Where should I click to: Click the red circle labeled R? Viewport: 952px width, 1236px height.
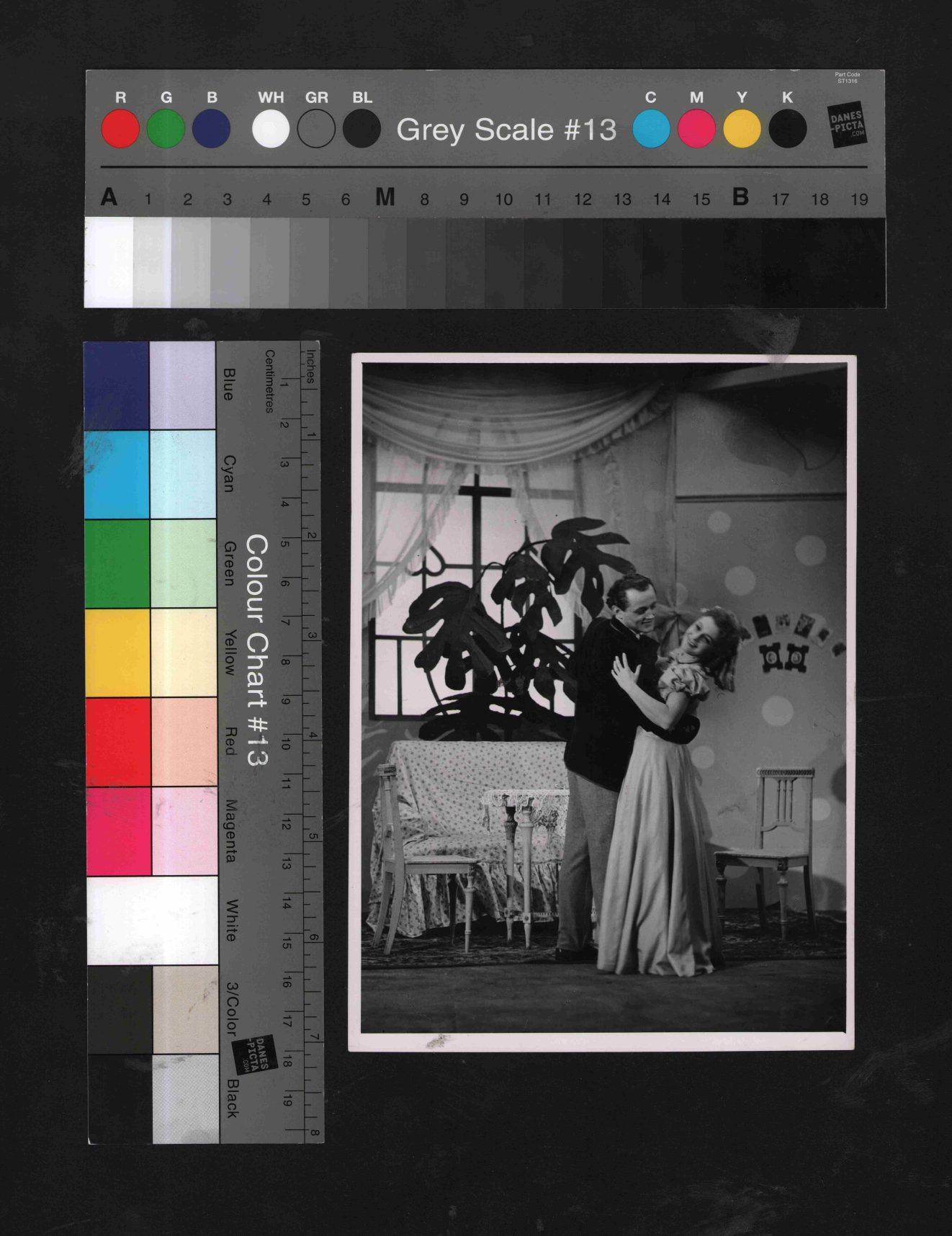[x=120, y=129]
